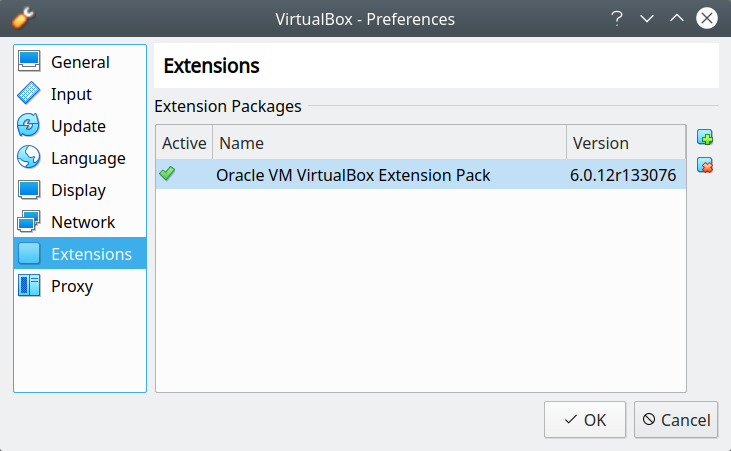
Task: Select the Input keyboard icon
Action: click(30, 94)
